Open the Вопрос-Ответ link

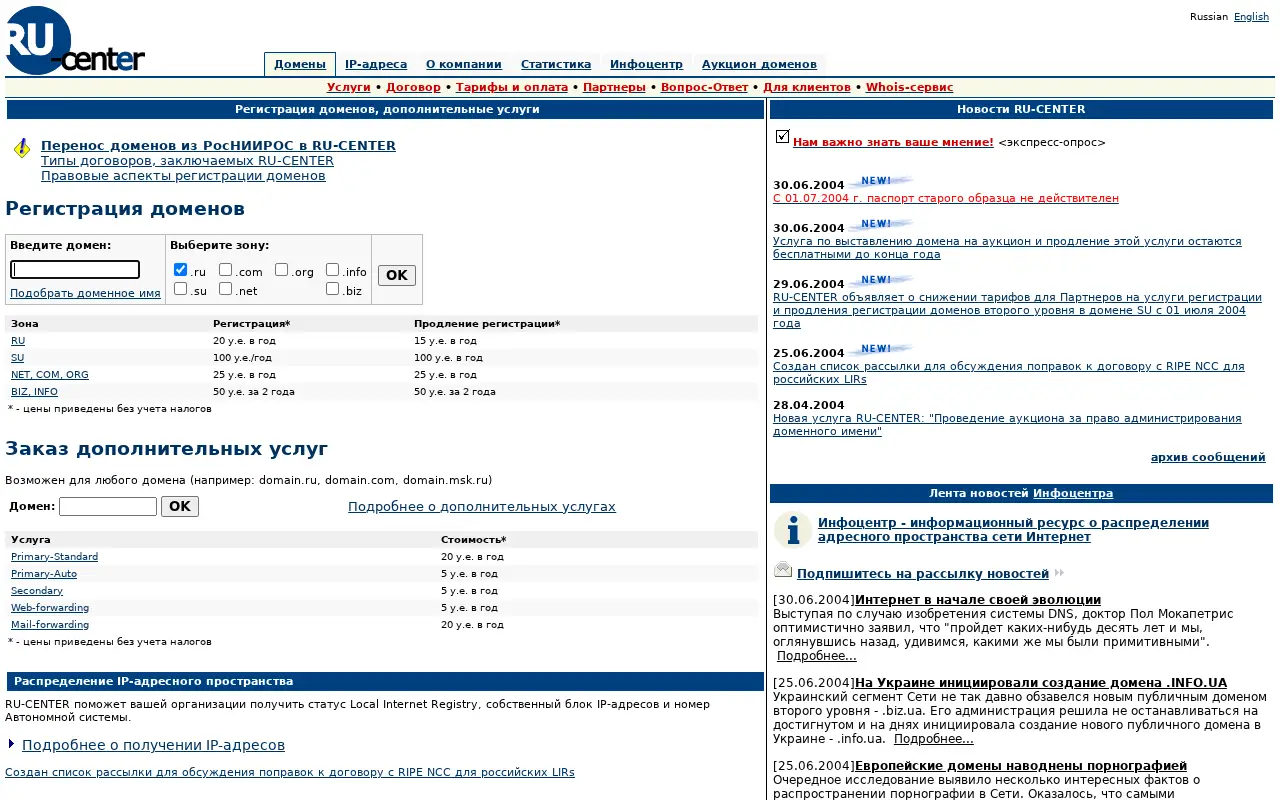coord(706,87)
